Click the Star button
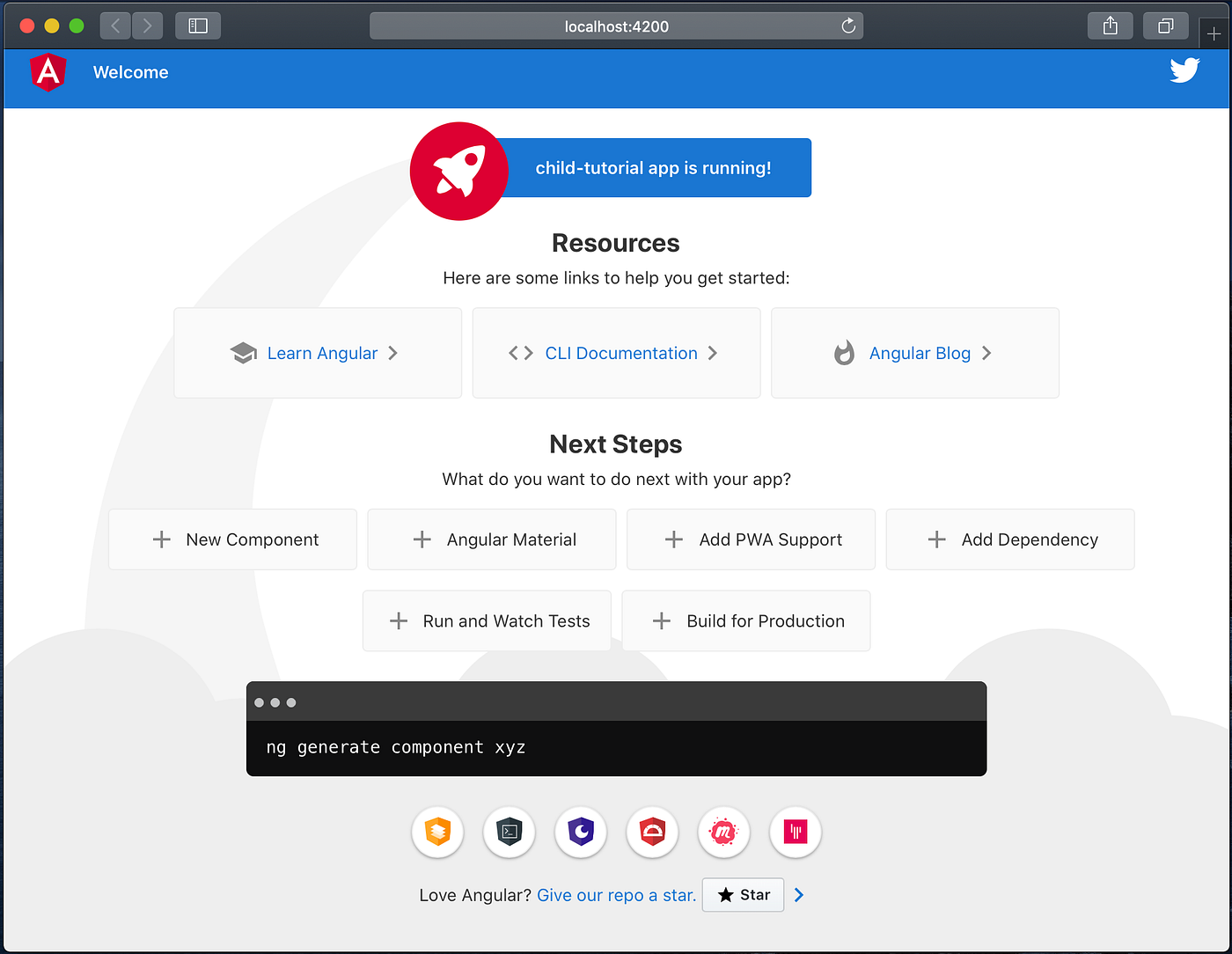Viewport: 1232px width, 954px height. [x=743, y=895]
